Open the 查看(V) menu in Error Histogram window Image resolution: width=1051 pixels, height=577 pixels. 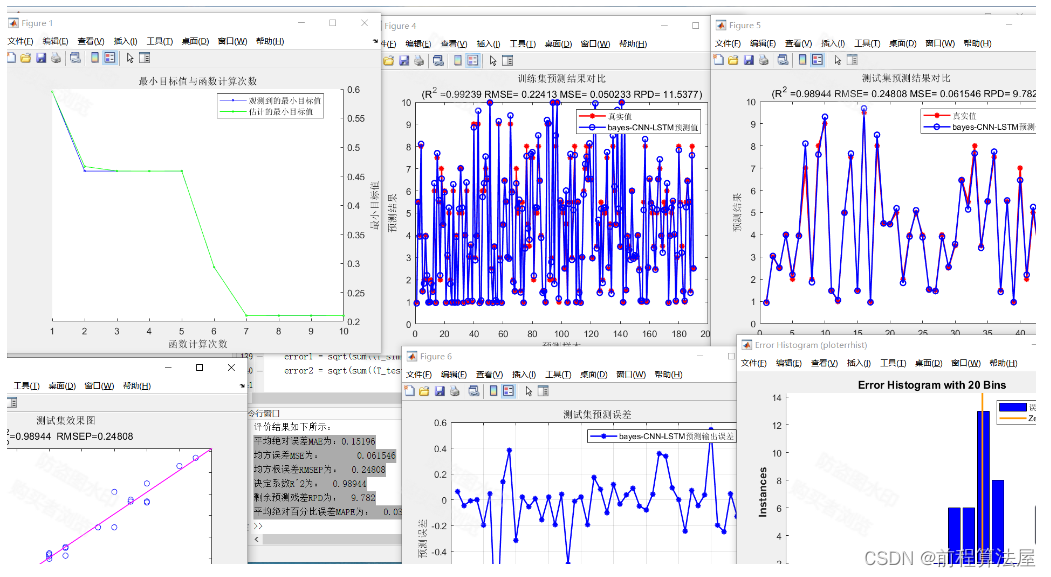824,362
